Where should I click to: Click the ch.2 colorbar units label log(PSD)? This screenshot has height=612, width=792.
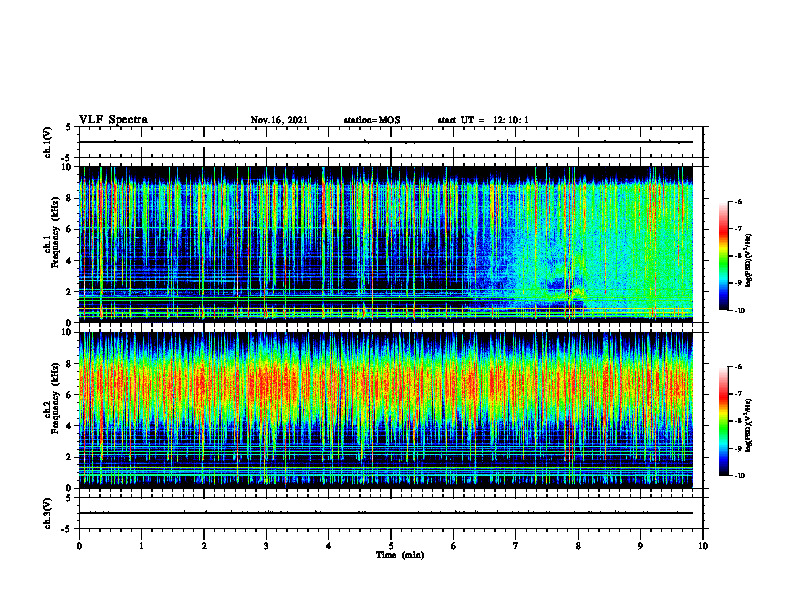click(x=749, y=425)
